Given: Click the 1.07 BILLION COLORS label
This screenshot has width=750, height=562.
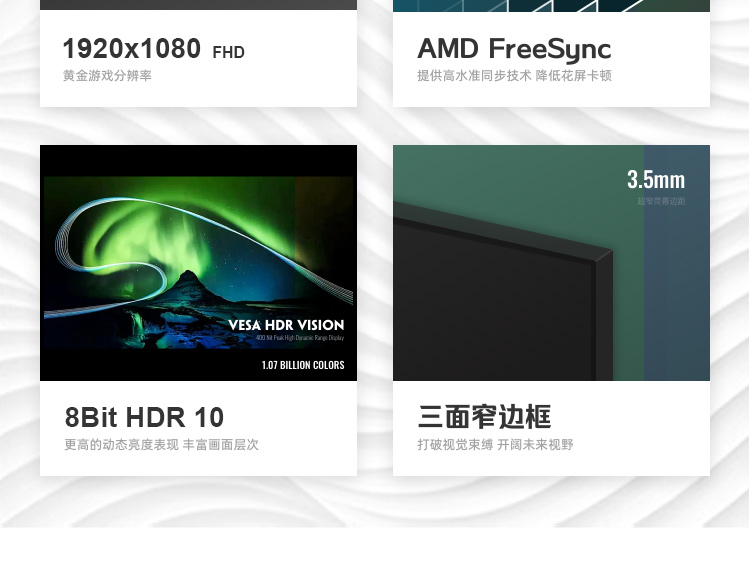Looking at the screenshot, I should click(303, 365).
